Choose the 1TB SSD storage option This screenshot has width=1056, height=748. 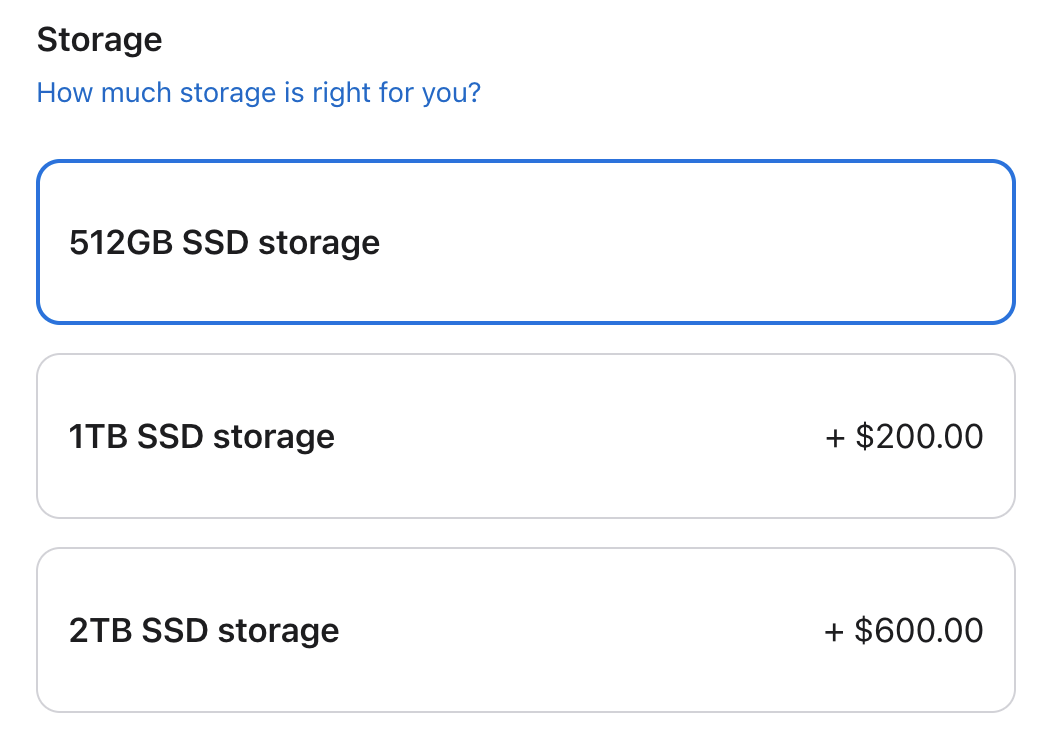click(526, 436)
